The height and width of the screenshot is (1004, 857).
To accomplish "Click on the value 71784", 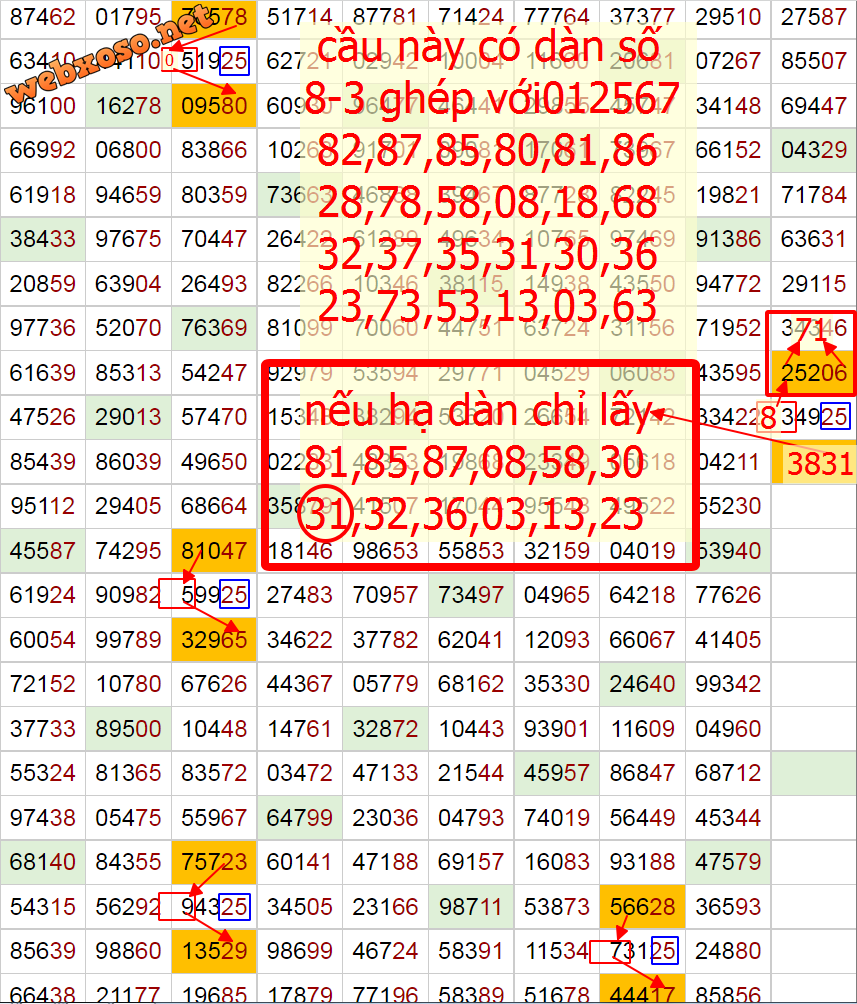I will (x=813, y=195).
